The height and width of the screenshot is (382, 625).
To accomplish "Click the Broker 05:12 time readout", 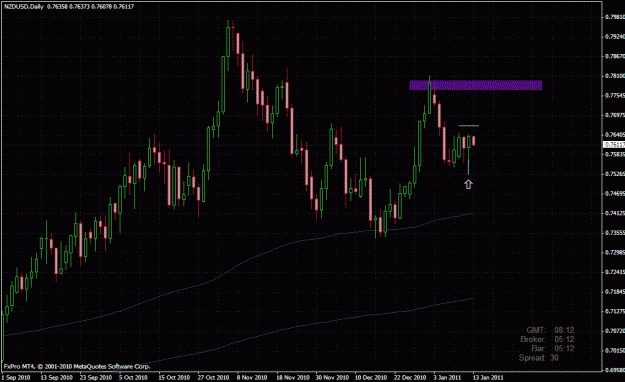I will click(547, 339).
